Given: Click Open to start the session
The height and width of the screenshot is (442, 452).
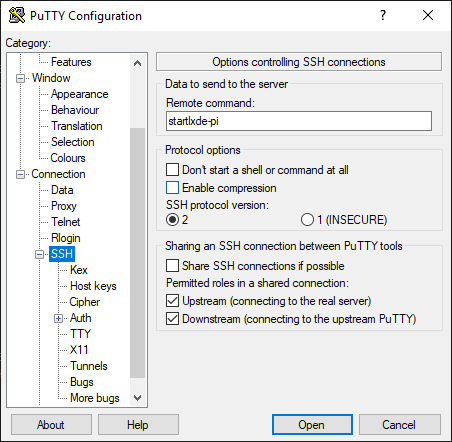Looking at the screenshot, I should point(312,425).
